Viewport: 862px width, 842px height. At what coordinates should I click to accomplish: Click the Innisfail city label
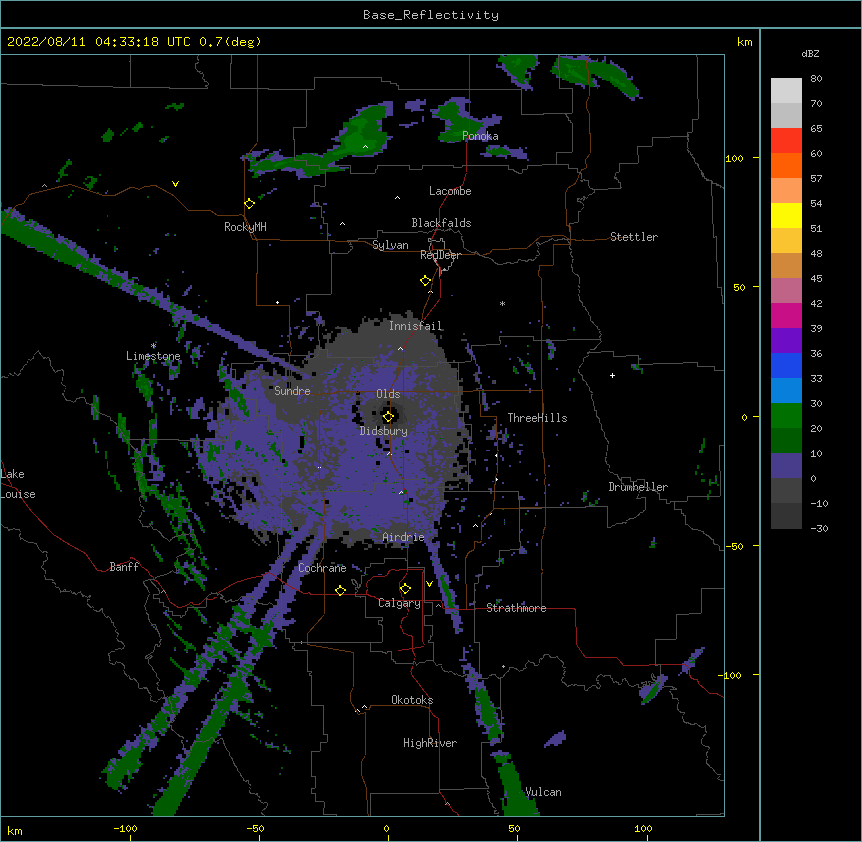pos(416,326)
